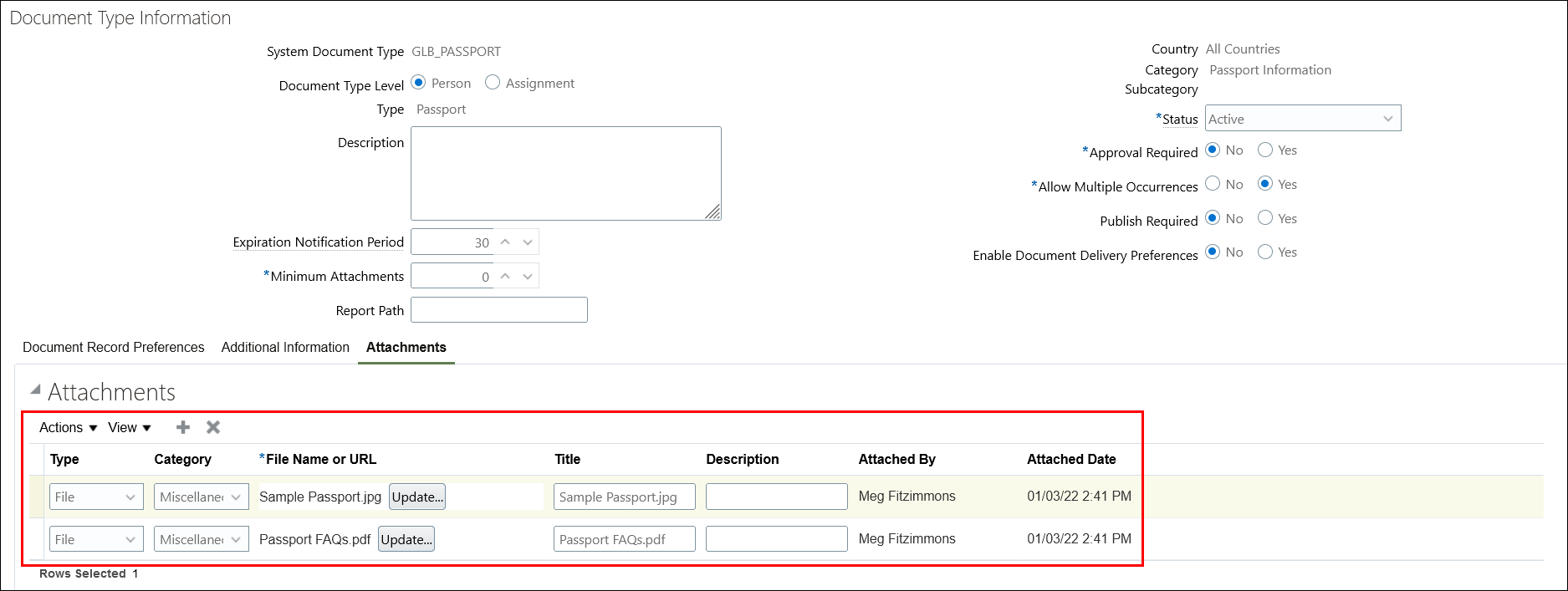
Task: Collapse the Attachments section triangle
Action: pyautogui.click(x=35, y=390)
